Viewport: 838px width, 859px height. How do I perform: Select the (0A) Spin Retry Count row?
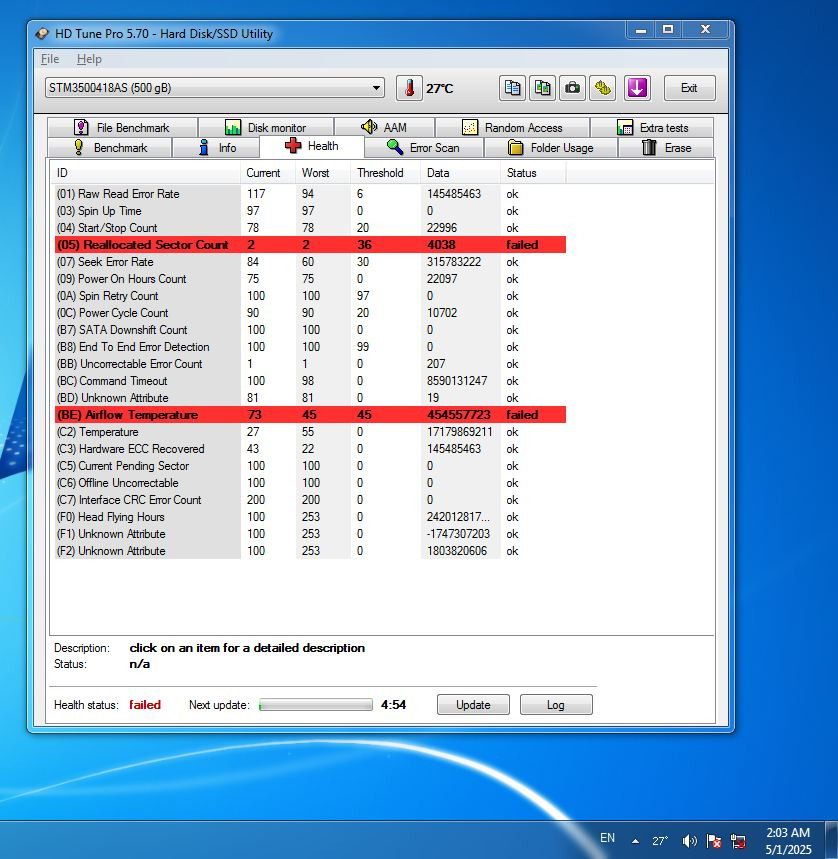[311, 296]
